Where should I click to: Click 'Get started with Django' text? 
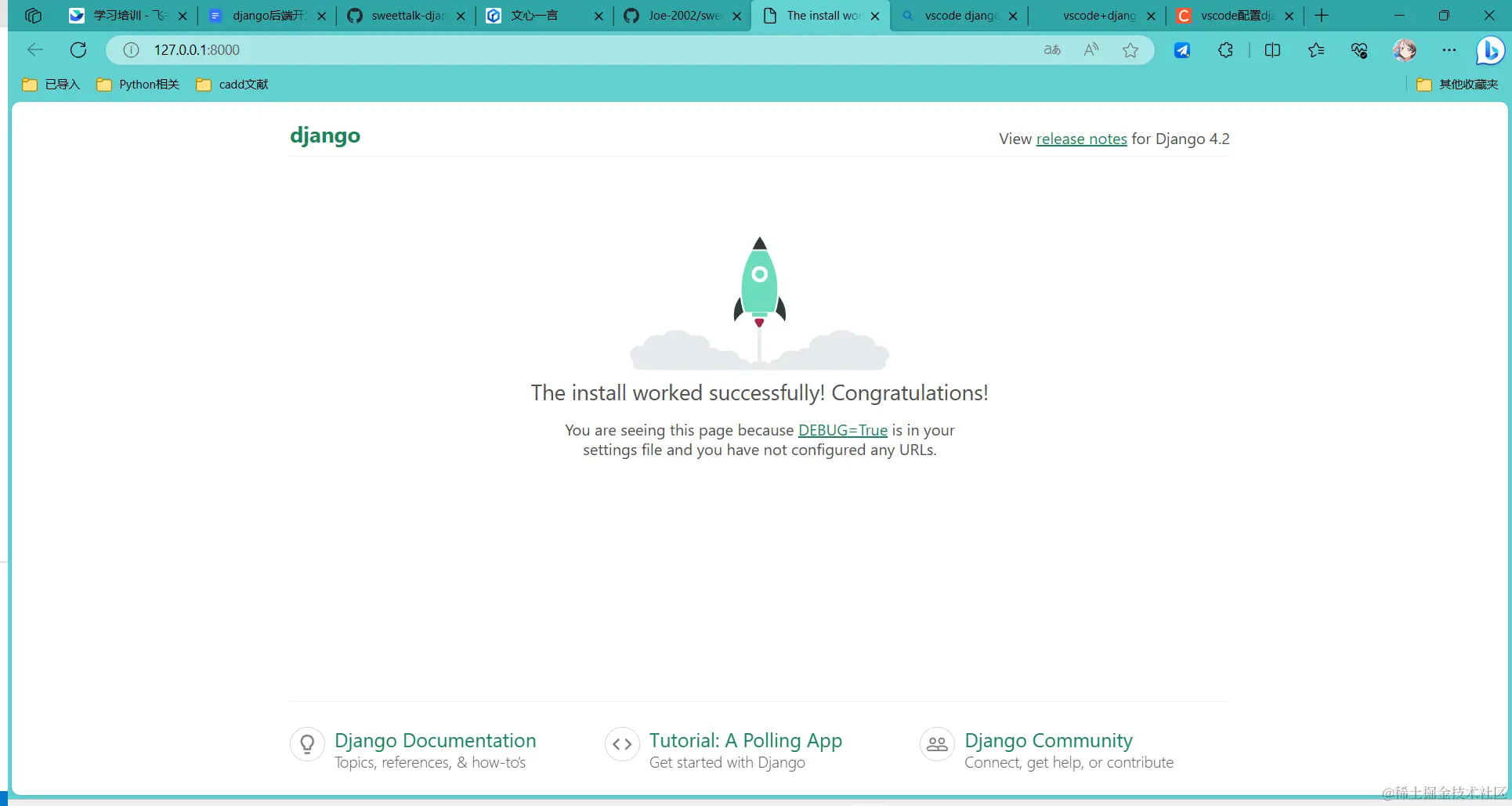click(727, 762)
